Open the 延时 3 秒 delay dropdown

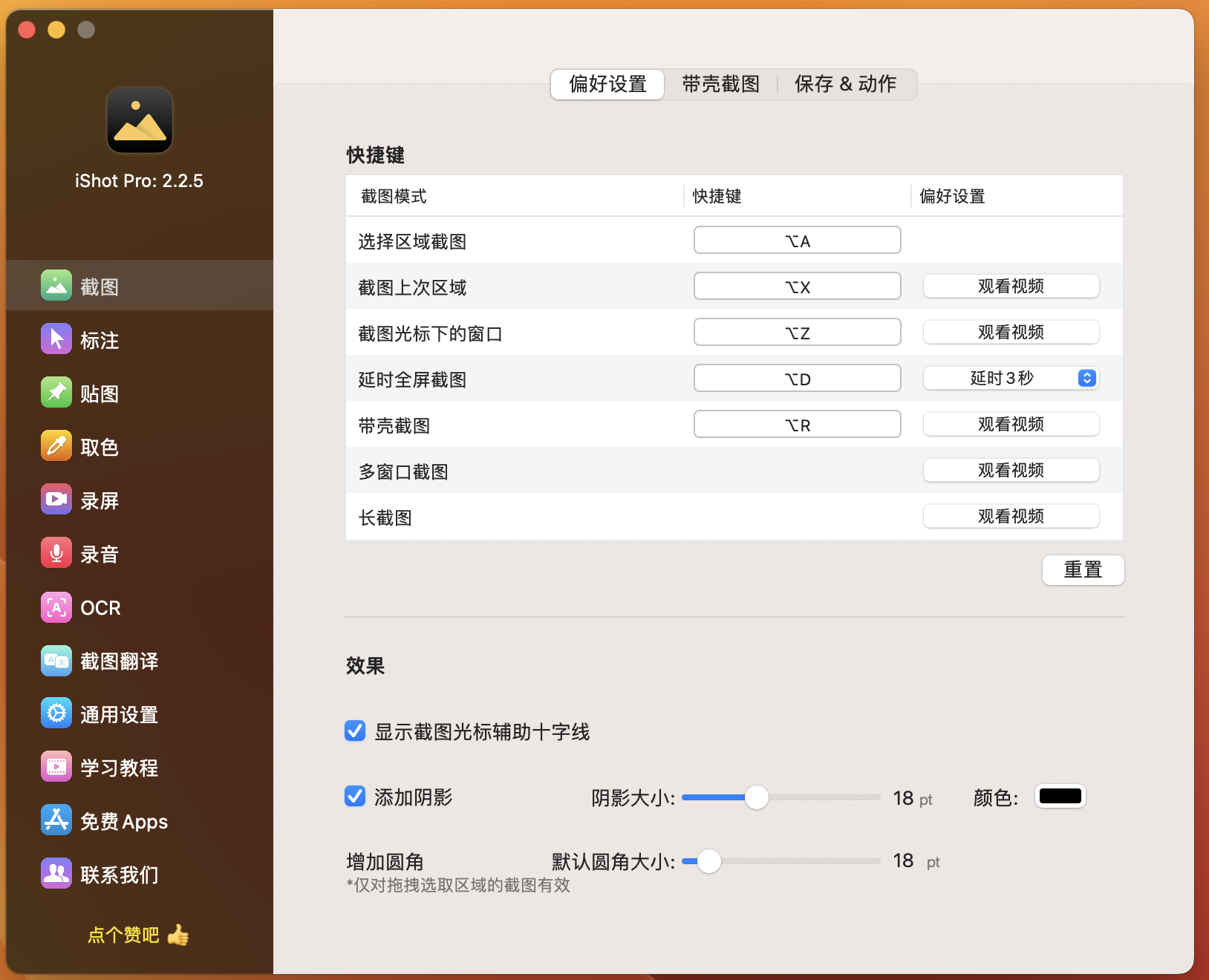[1011, 378]
